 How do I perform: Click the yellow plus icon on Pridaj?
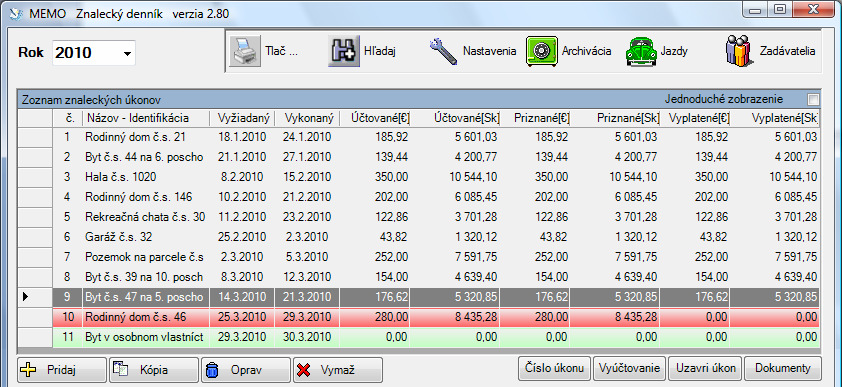28,370
